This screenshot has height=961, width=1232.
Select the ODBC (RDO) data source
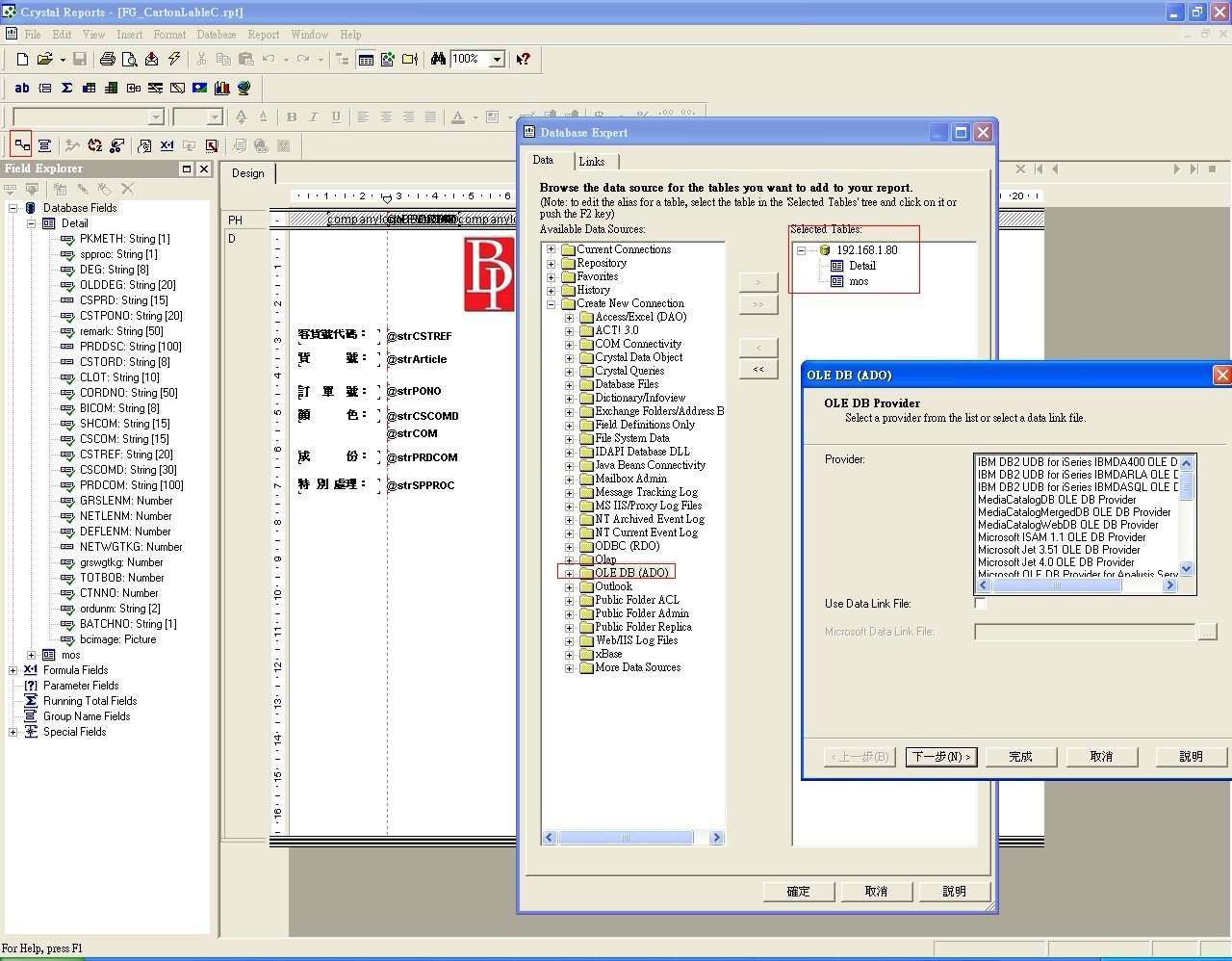[x=627, y=546]
